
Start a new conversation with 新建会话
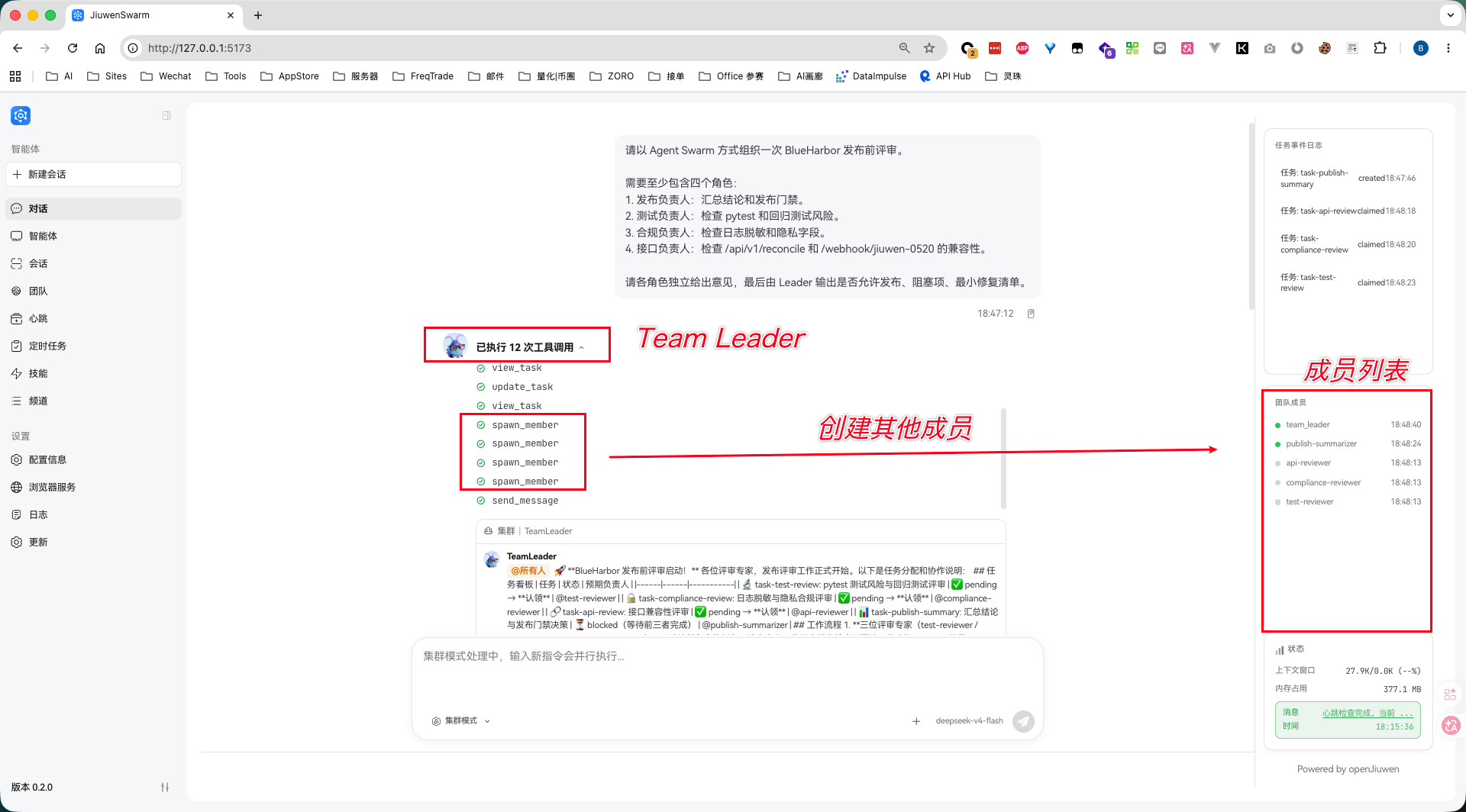pyautogui.click(x=93, y=174)
